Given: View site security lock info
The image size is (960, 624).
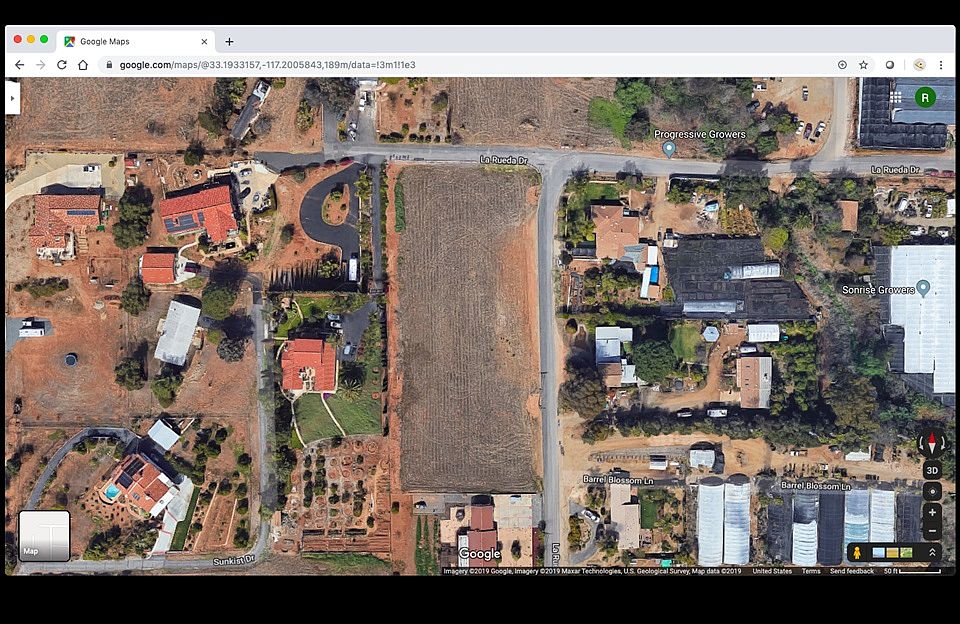Looking at the screenshot, I should coord(109,65).
